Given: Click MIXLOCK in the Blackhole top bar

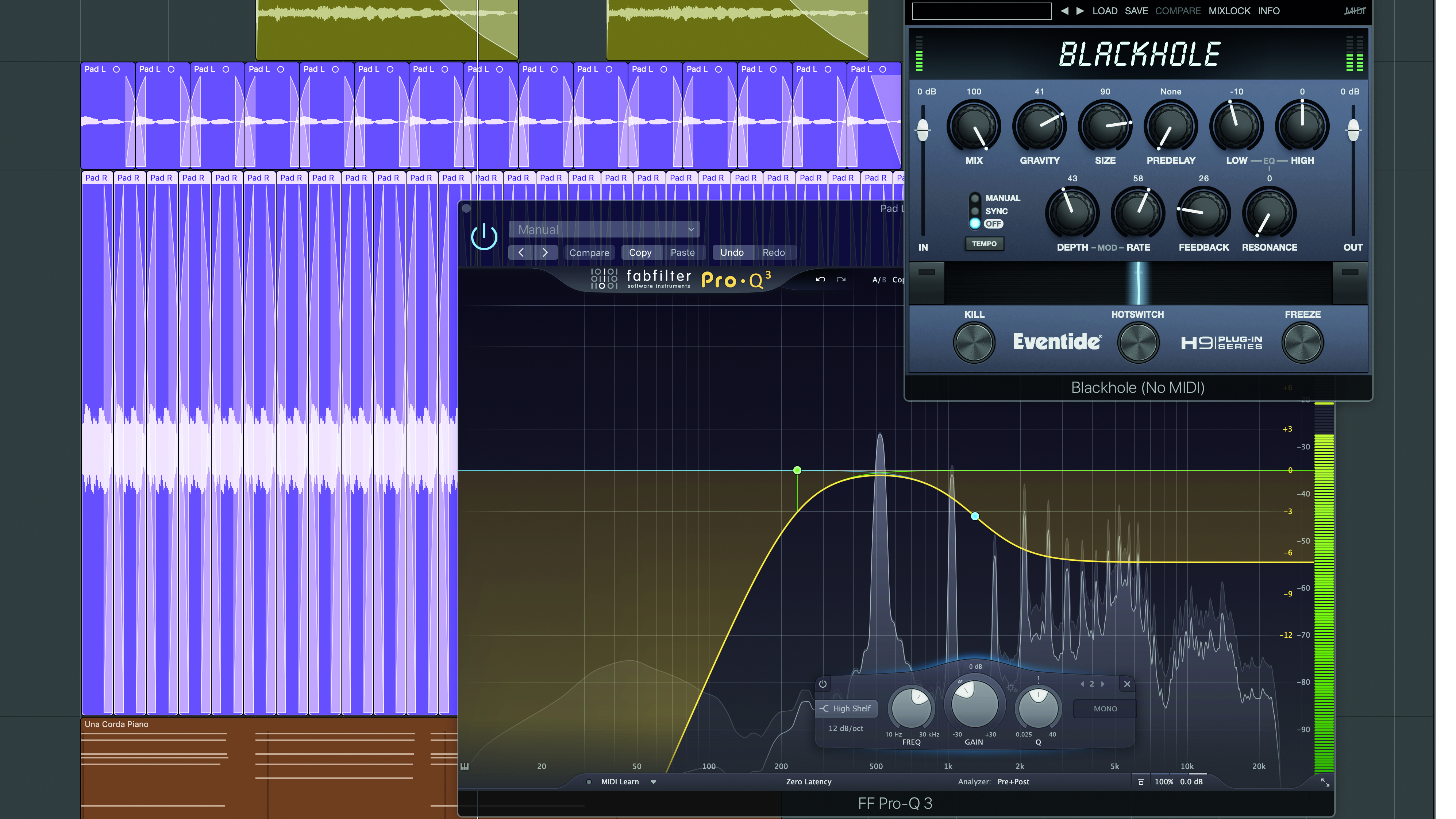Looking at the screenshot, I should [x=1229, y=11].
